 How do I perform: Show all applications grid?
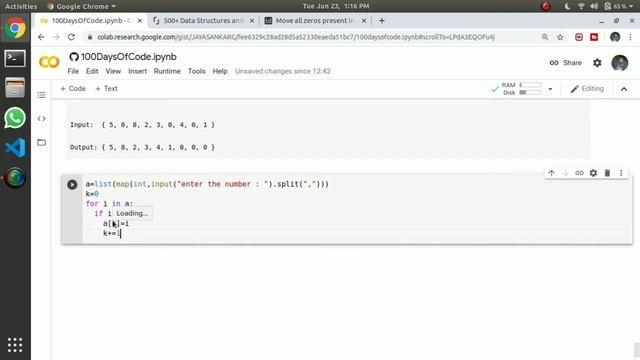tap(15, 345)
